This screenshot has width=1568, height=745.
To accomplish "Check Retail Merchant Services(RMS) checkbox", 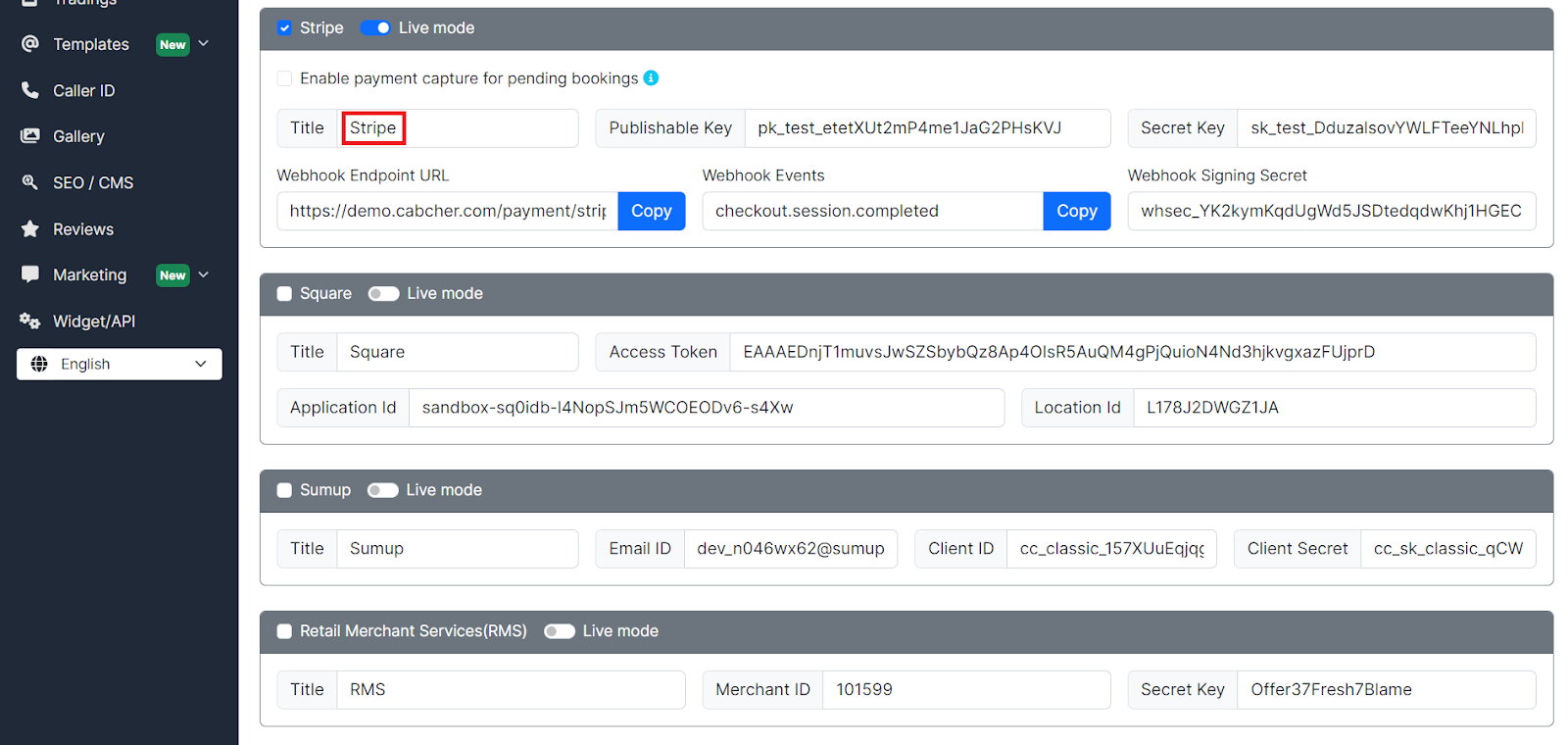I will (x=284, y=631).
